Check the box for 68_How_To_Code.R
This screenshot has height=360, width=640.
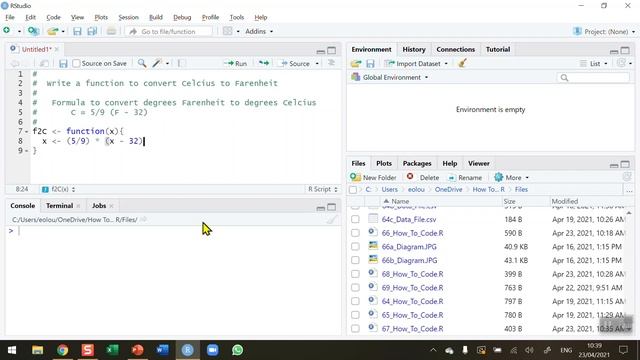(x=356, y=274)
